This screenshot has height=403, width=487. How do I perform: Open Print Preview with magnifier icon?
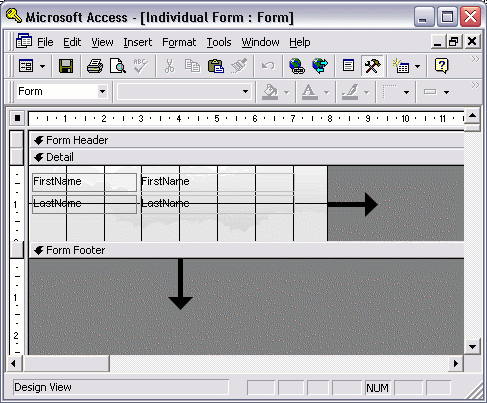(117, 66)
